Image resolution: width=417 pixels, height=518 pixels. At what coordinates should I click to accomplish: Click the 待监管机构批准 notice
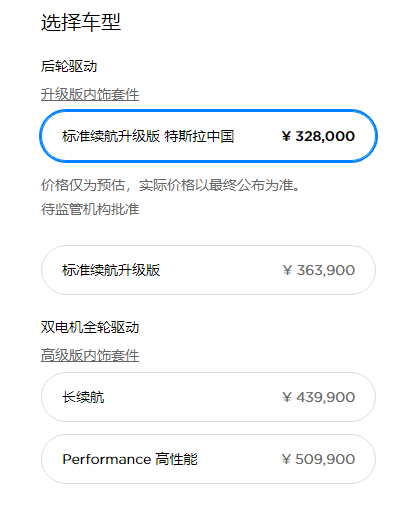point(90,209)
